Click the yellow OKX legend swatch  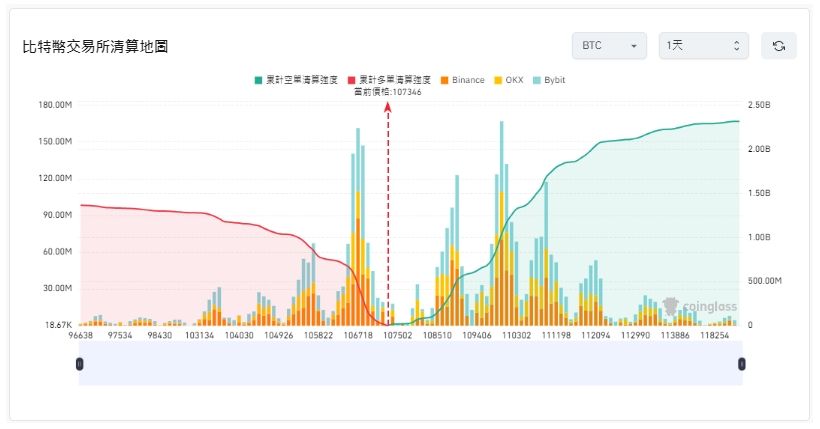[498, 80]
